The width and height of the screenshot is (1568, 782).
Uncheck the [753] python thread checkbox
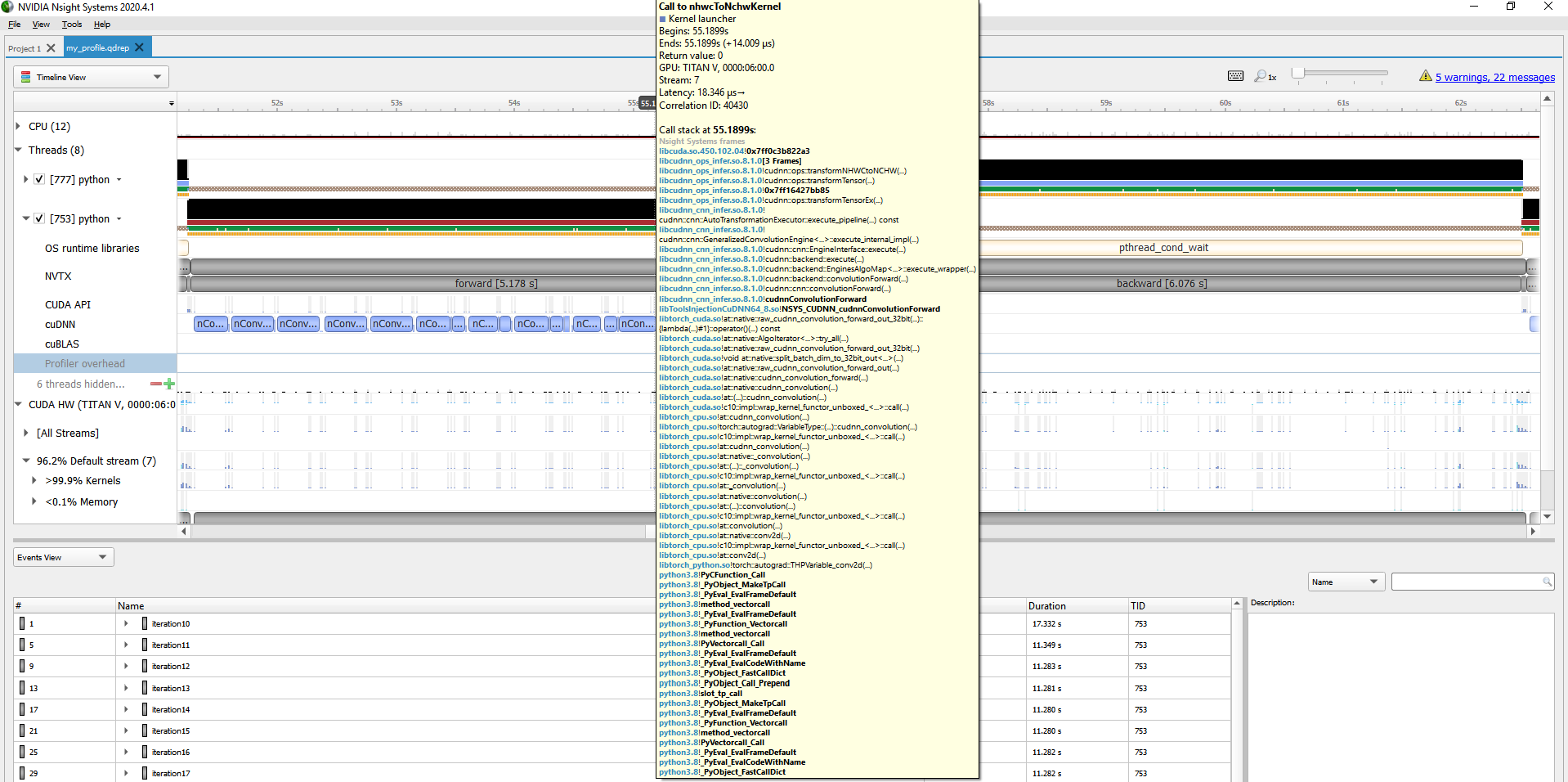[x=39, y=218]
